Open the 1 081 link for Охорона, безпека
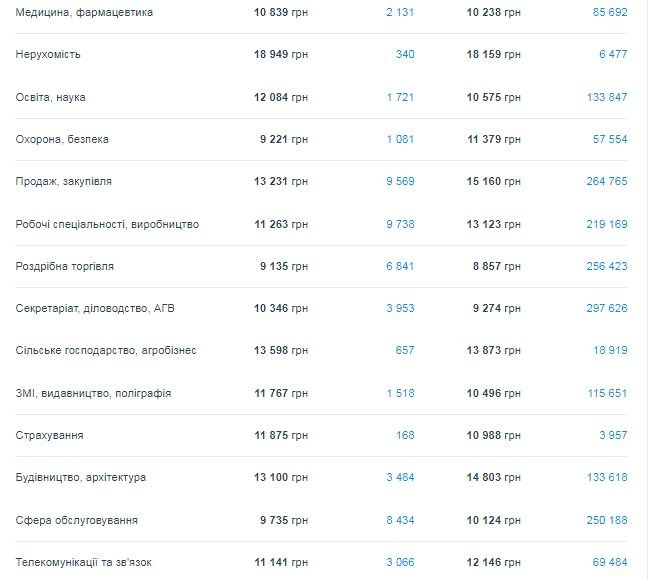Viewport: 648px width, 580px height. pyautogui.click(x=400, y=139)
